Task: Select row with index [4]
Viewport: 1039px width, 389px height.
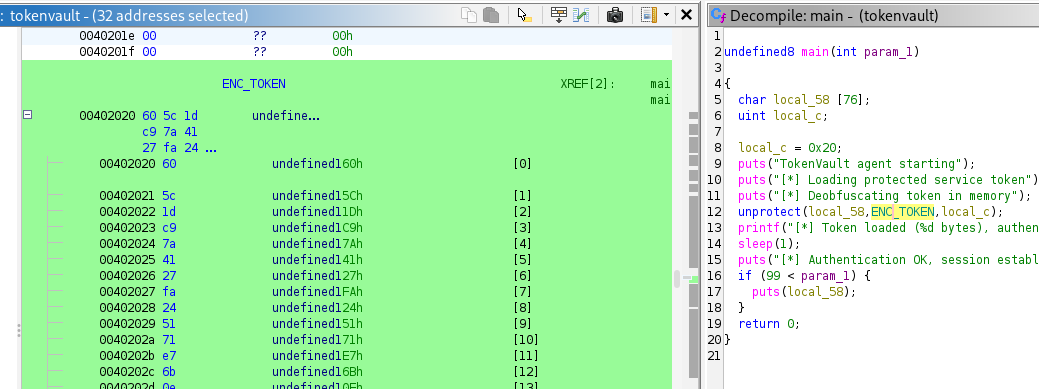Action: (x=347, y=244)
